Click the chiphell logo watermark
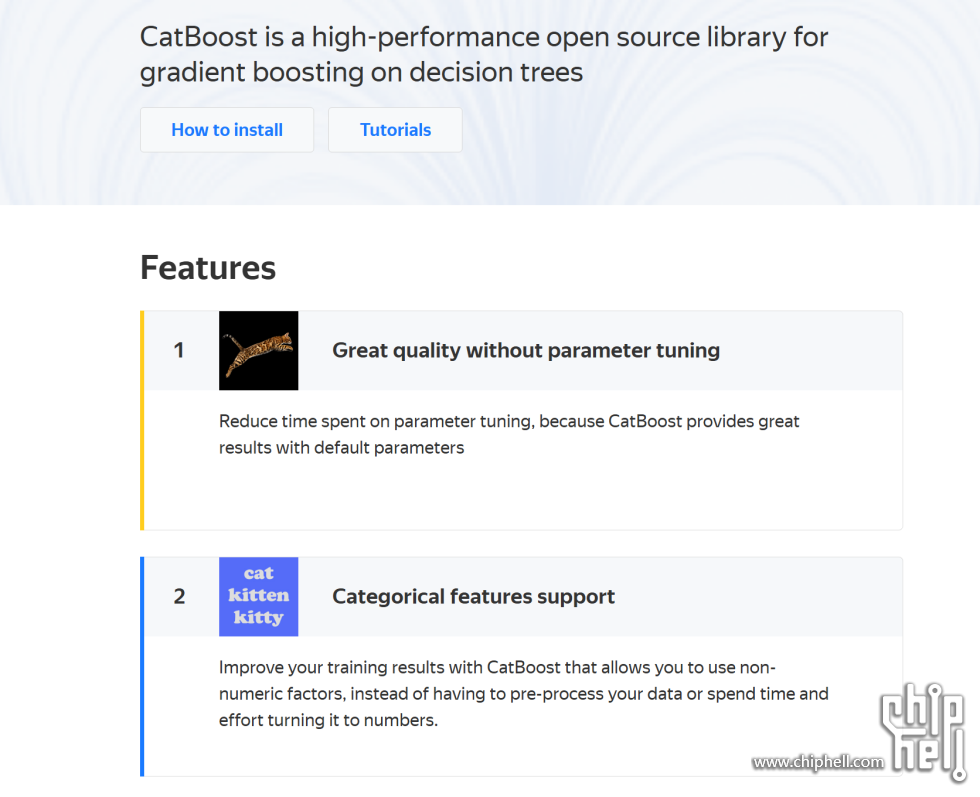The width and height of the screenshot is (980, 797). pos(922,729)
